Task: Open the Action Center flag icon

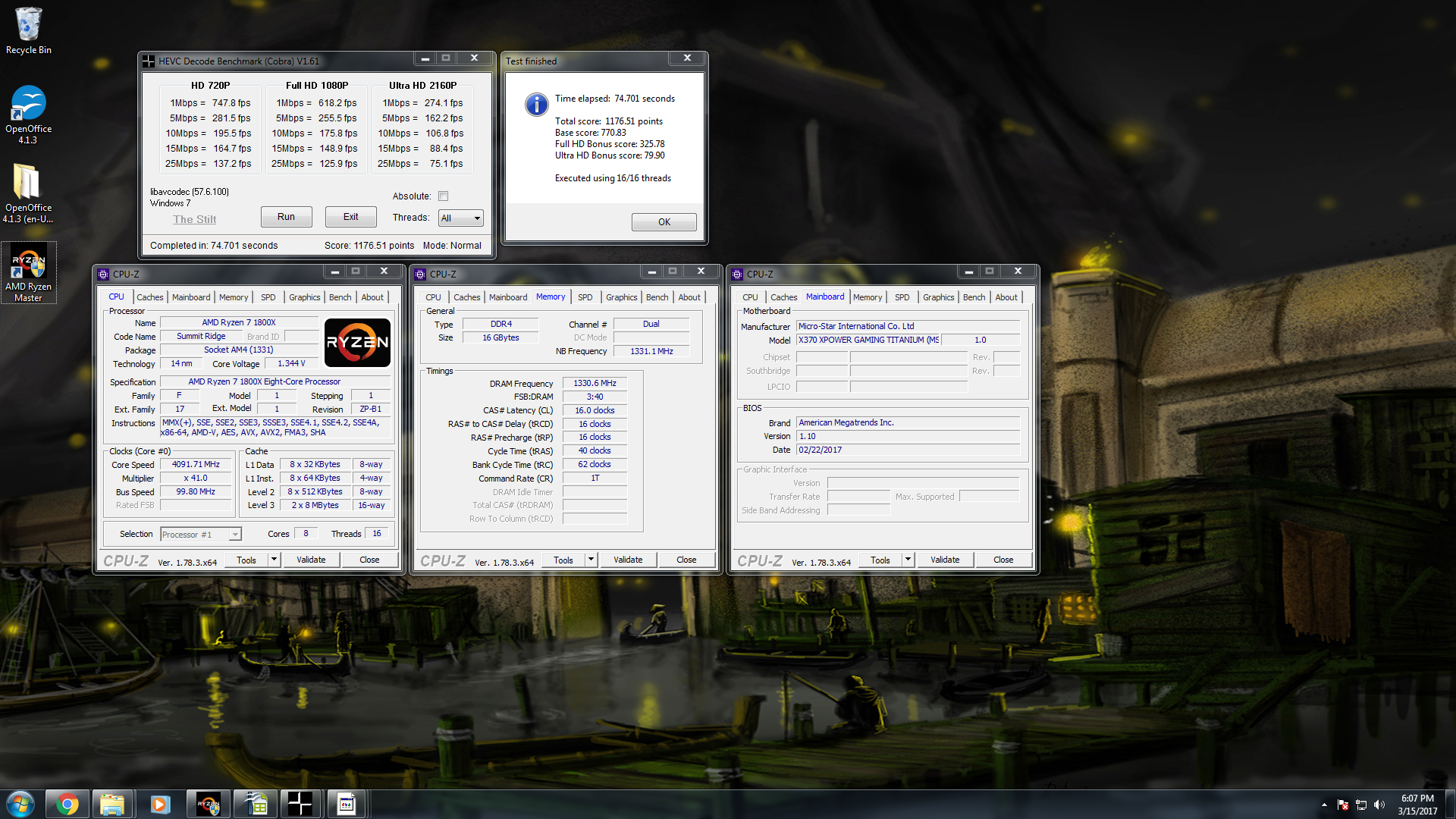Action: [x=1343, y=805]
